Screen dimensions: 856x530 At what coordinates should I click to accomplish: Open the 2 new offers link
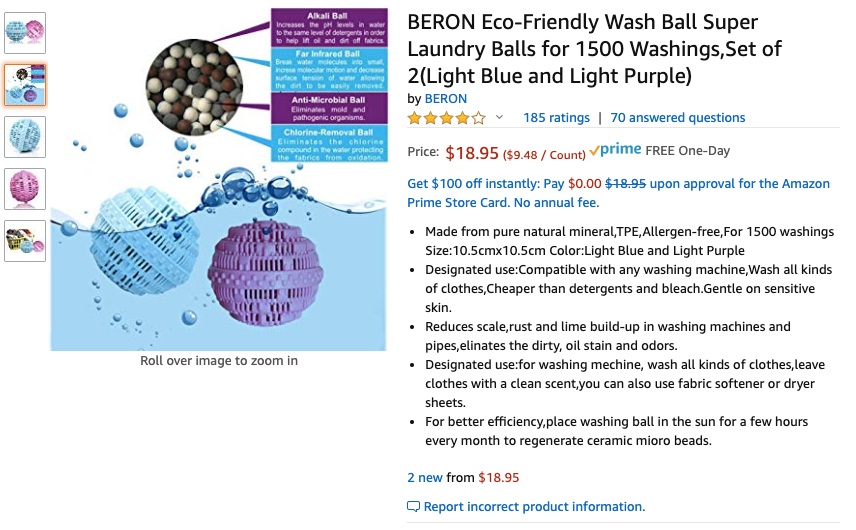tap(425, 478)
